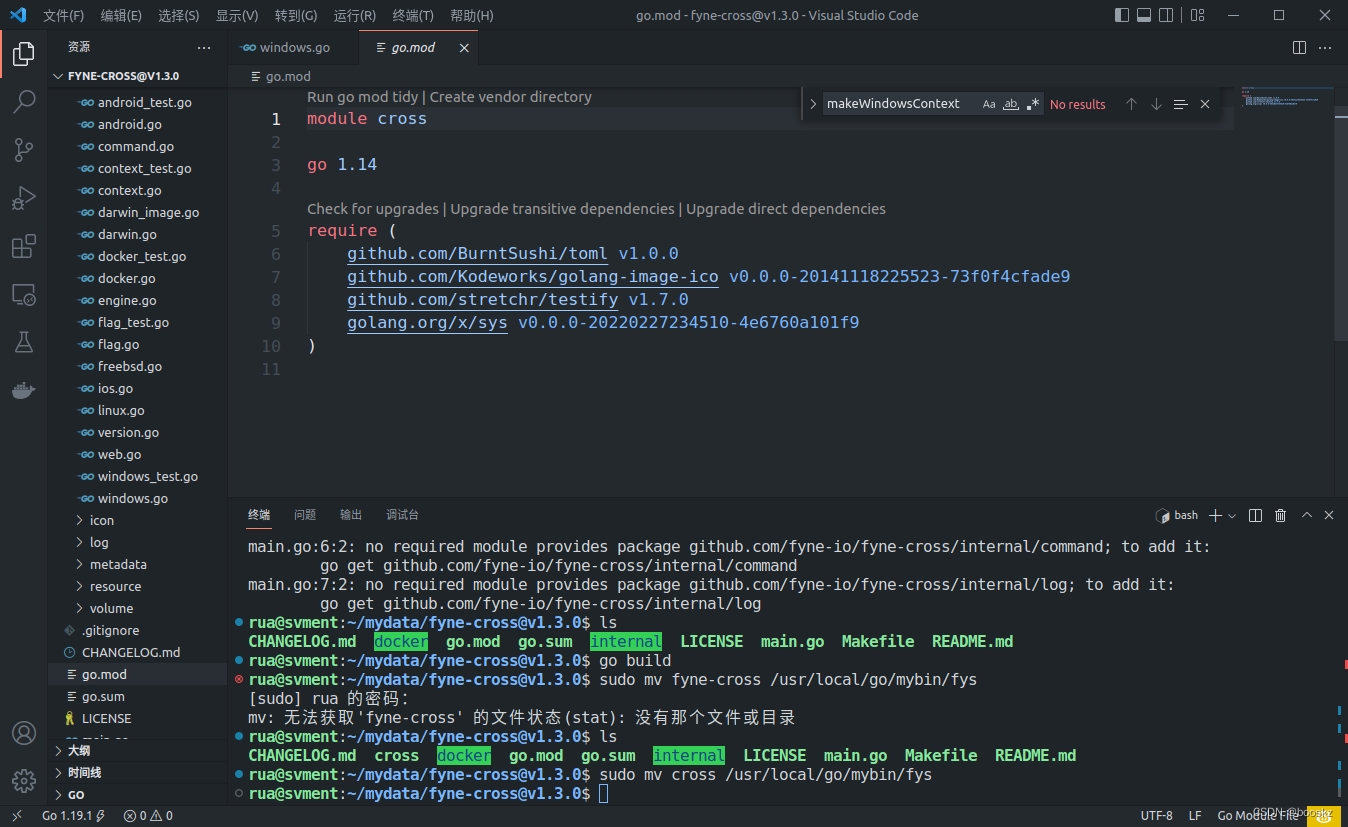Split the terminal panel
Image resolution: width=1348 pixels, height=827 pixels.
click(1256, 515)
